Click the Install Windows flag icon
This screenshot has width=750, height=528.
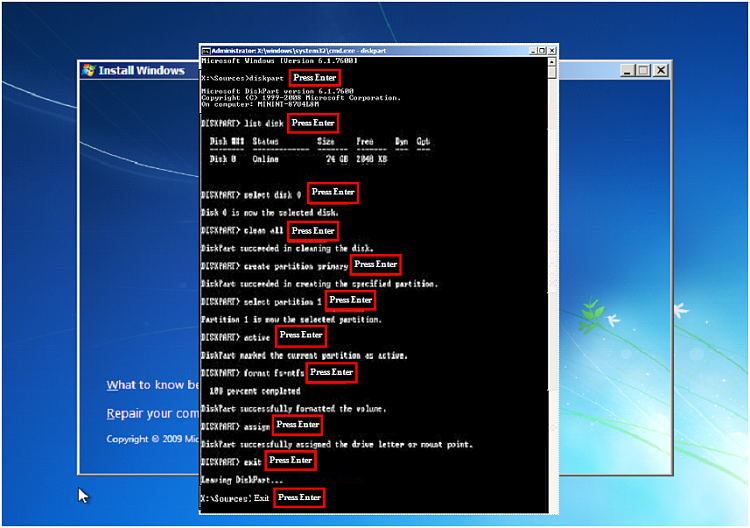(x=88, y=70)
